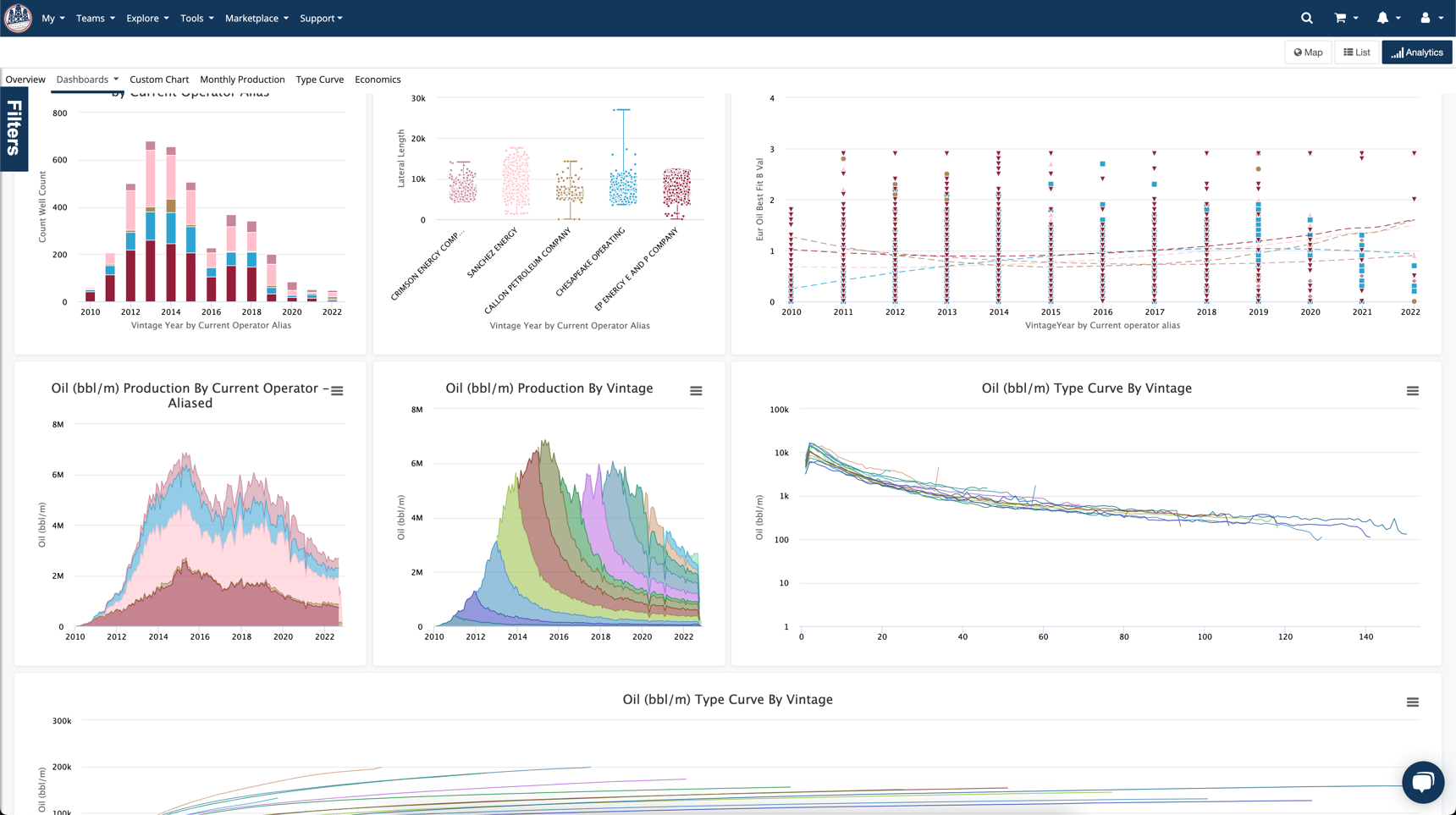Go to the Monthly Production tab
The image size is (1456, 815).
242,80
